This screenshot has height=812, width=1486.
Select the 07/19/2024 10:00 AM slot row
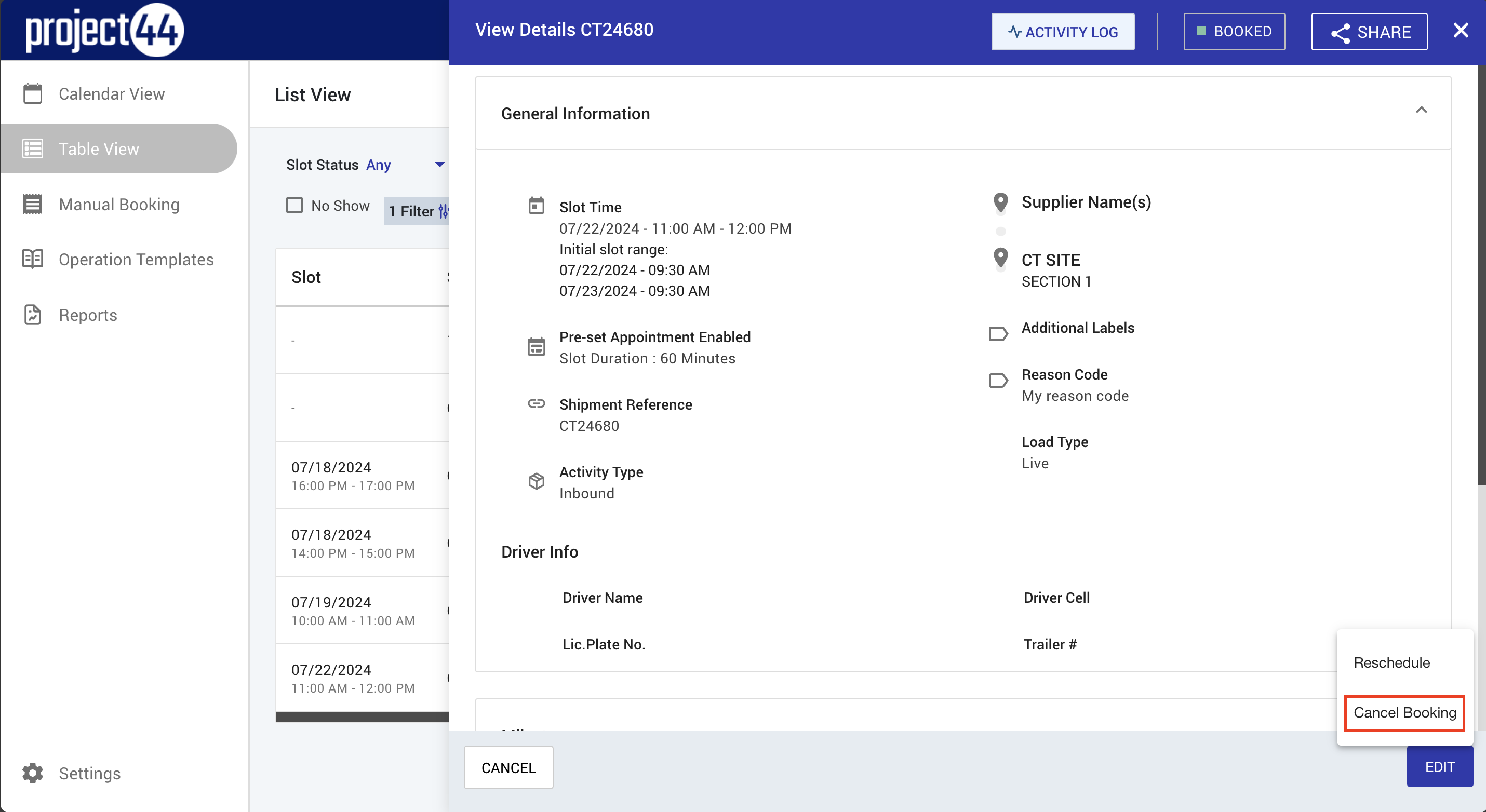pos(362,611)
